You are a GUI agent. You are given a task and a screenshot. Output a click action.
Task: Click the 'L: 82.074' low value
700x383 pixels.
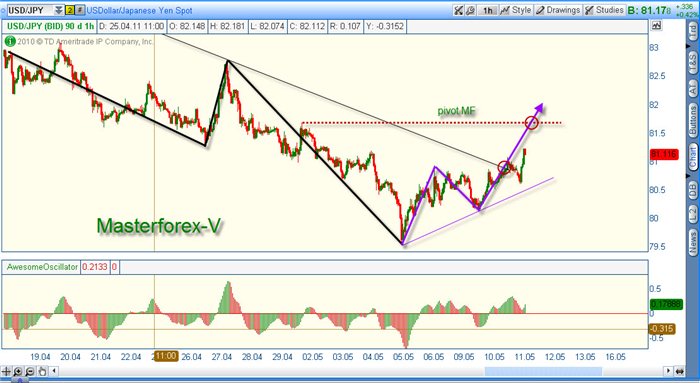click(267, 26)
